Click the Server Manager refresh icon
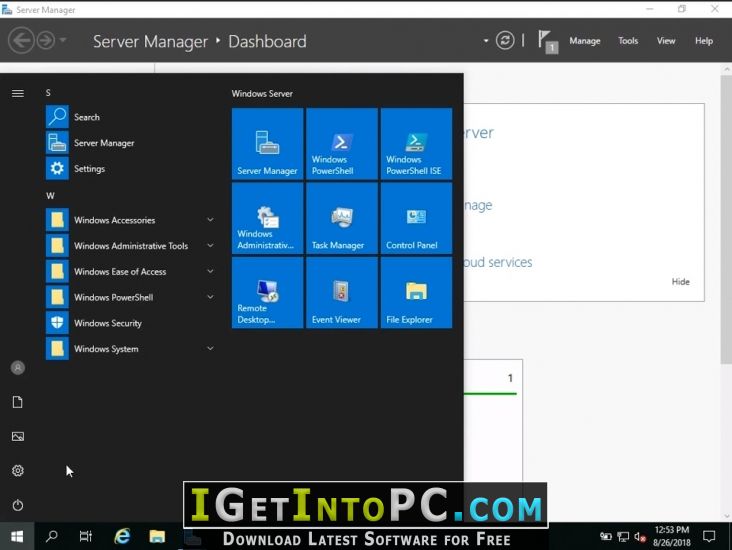732x550 pixels. [x=505, y=41]
